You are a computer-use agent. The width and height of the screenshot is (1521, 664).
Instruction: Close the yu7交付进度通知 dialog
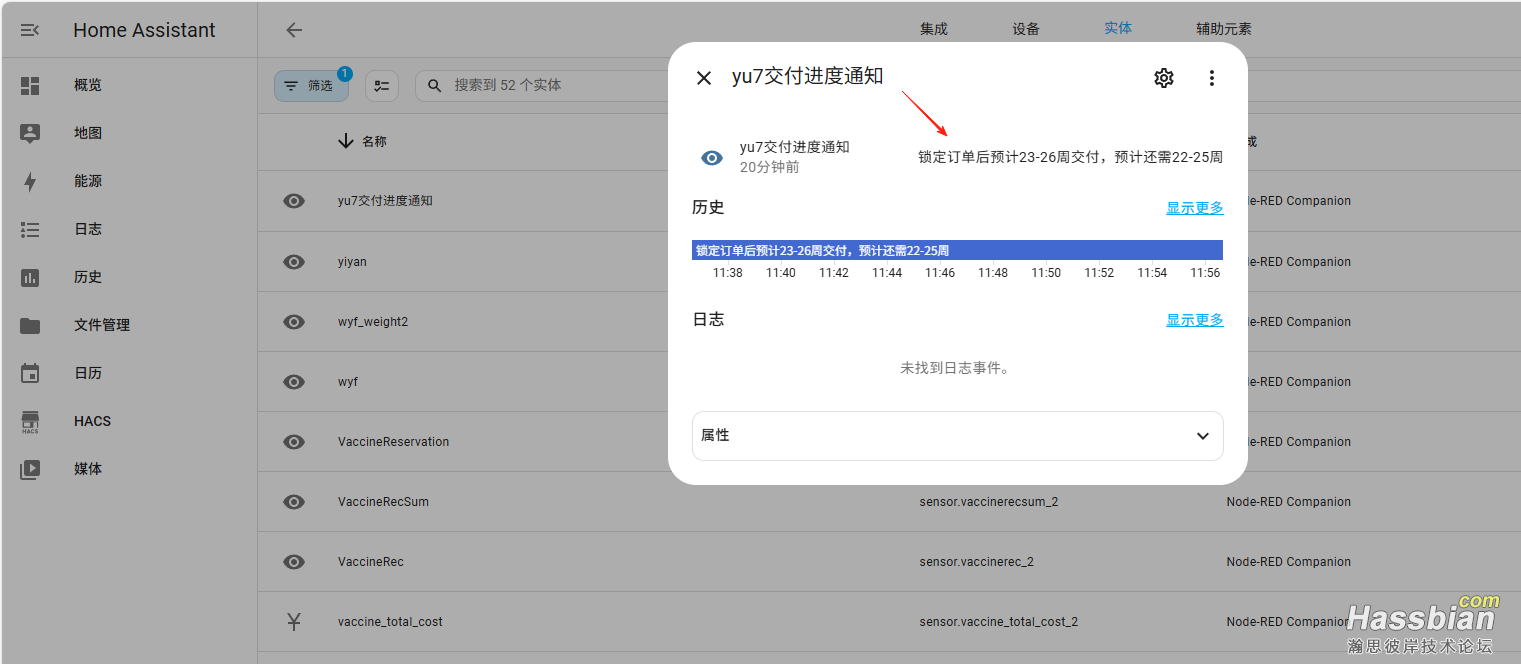pyautogui.click(x=704, y=78)
